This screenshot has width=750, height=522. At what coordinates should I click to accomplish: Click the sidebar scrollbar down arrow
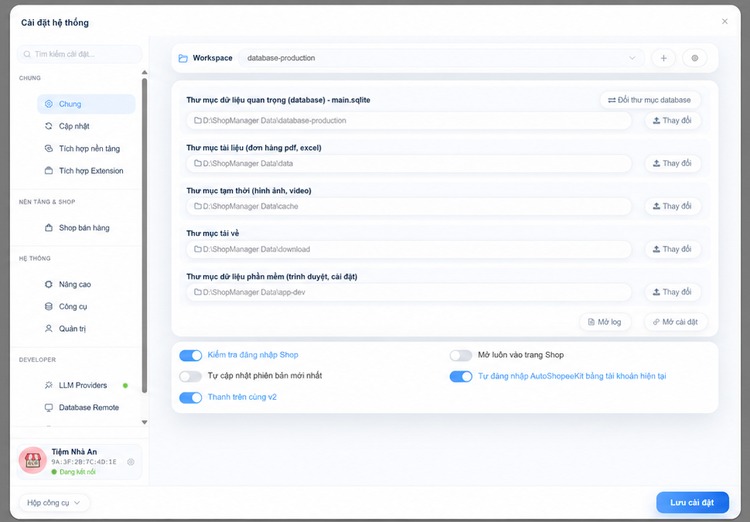(144, 422)
